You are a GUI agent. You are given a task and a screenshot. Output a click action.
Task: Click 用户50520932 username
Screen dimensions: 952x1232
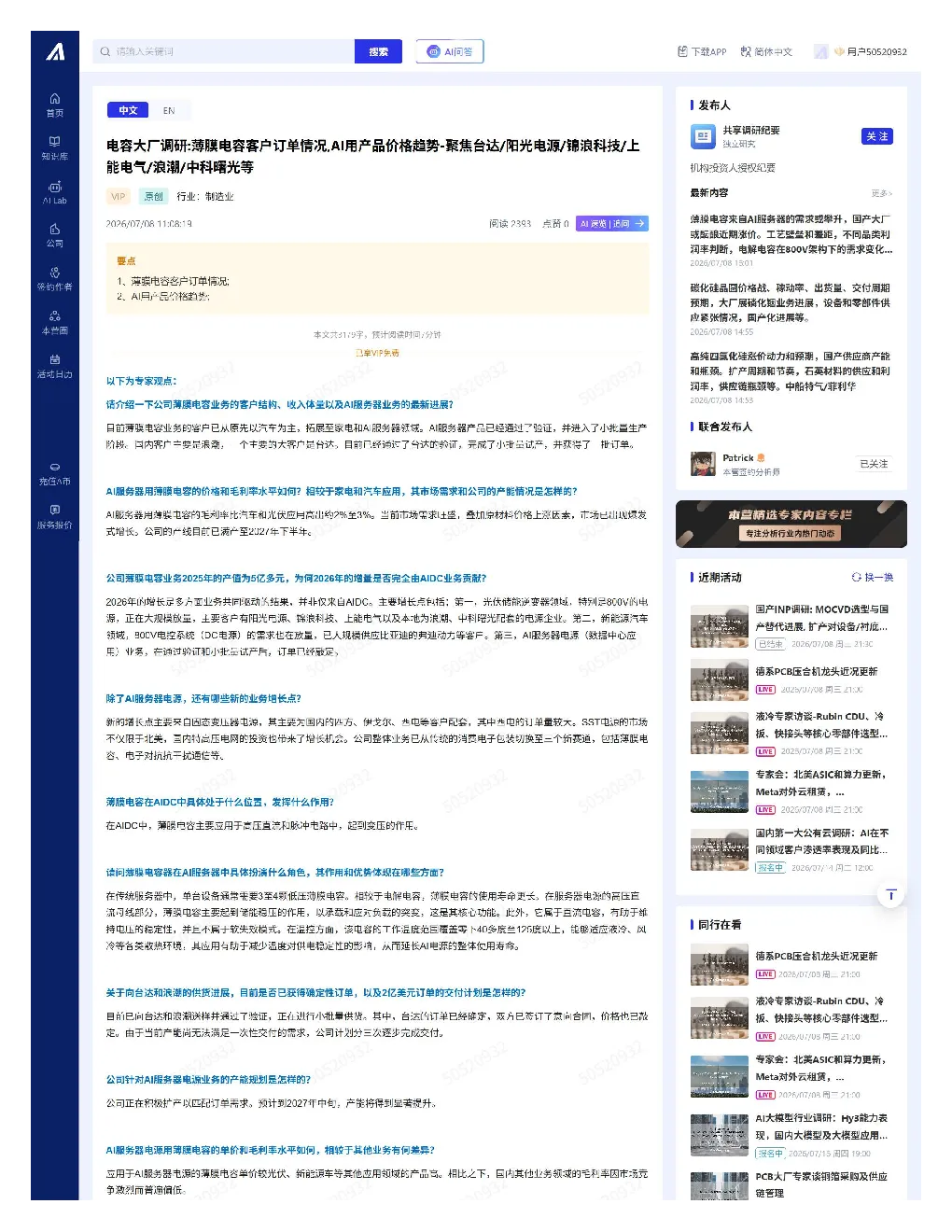click(x=876, y=51)
